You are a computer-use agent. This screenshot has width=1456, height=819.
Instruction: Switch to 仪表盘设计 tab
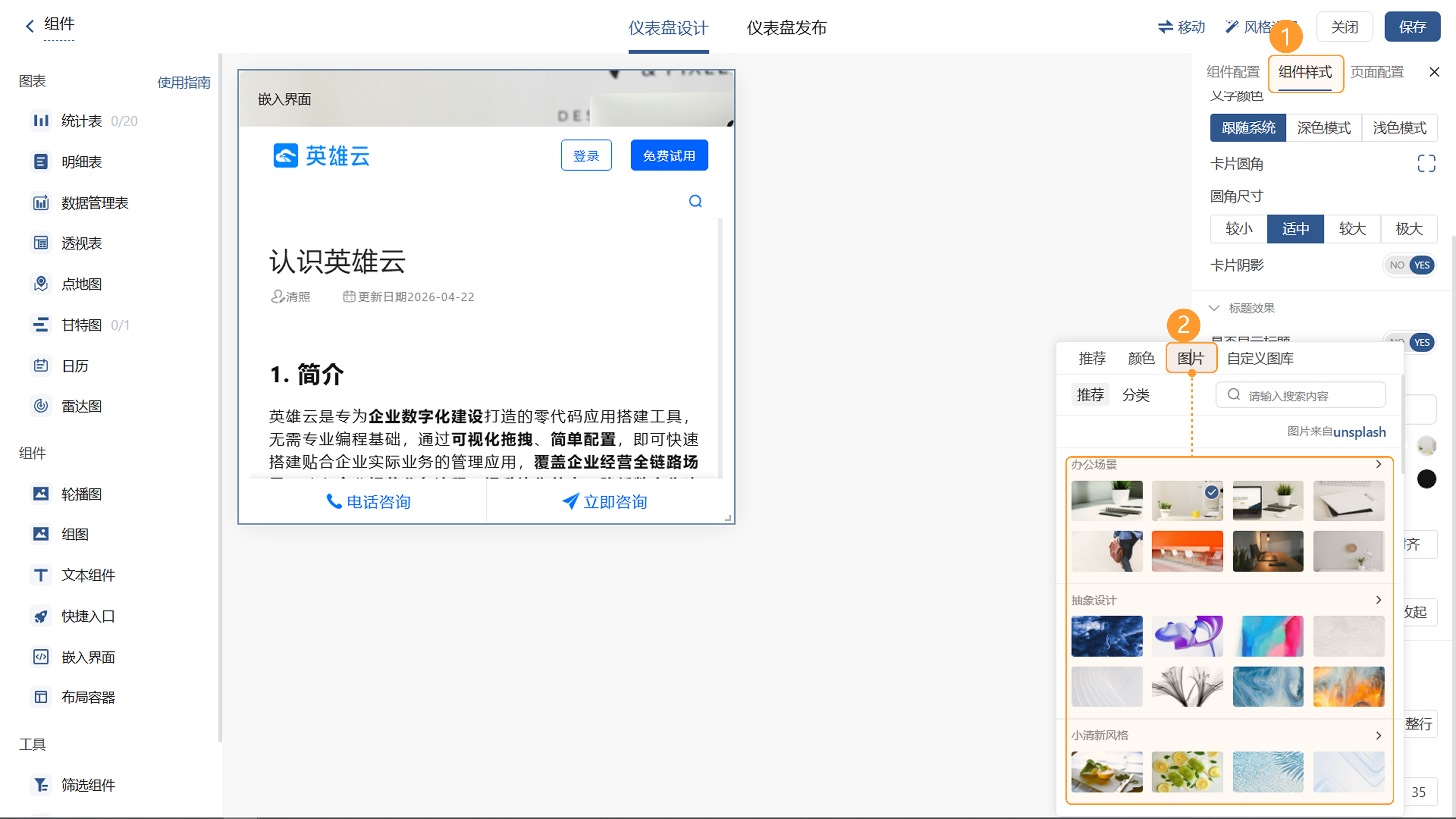click(x=668, y=28)
